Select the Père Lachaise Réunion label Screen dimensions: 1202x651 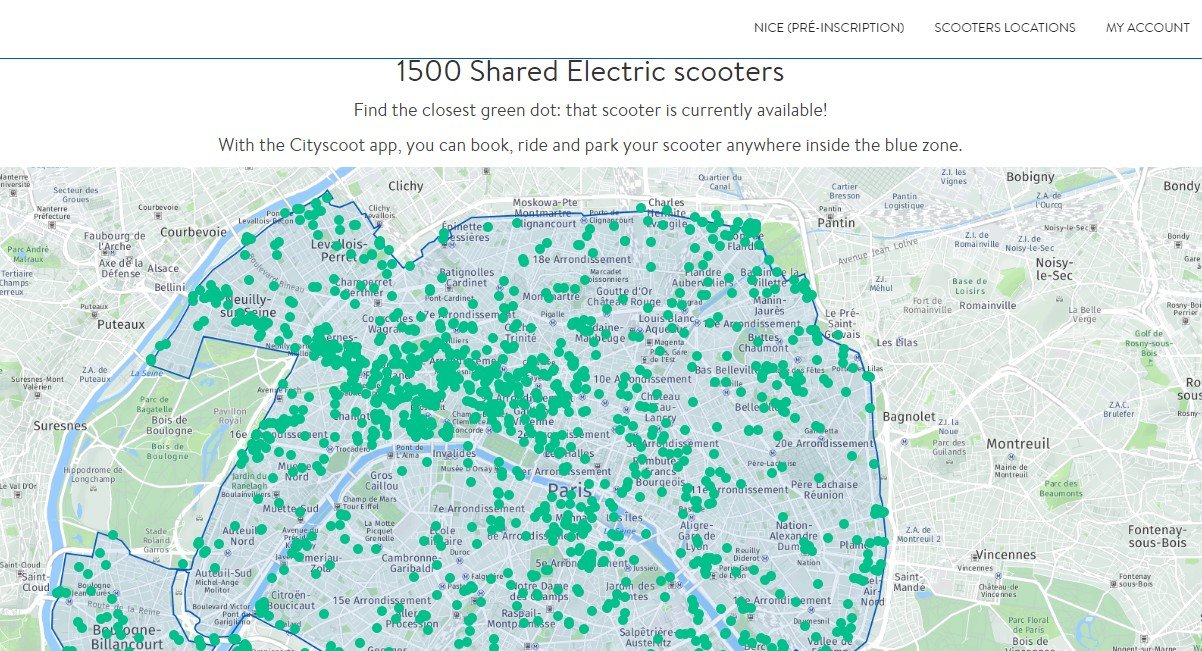tap(824, 489)
